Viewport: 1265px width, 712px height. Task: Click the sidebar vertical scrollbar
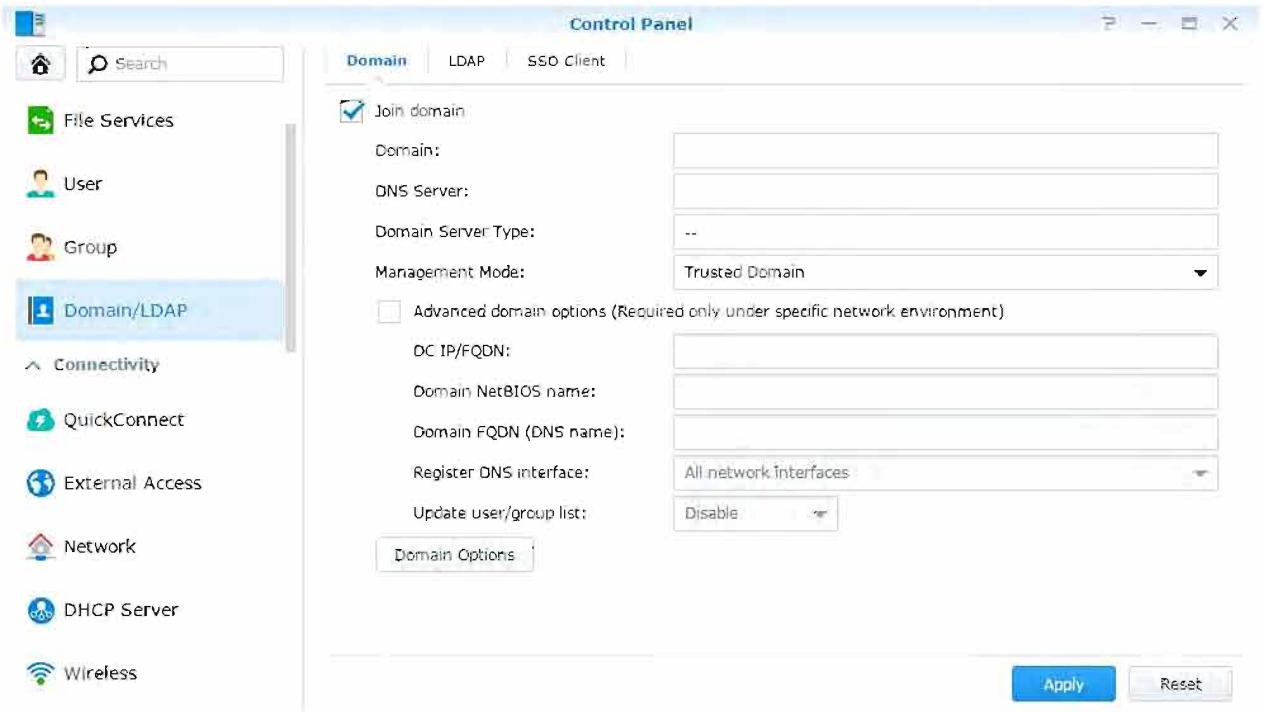[x=291, y=237]
